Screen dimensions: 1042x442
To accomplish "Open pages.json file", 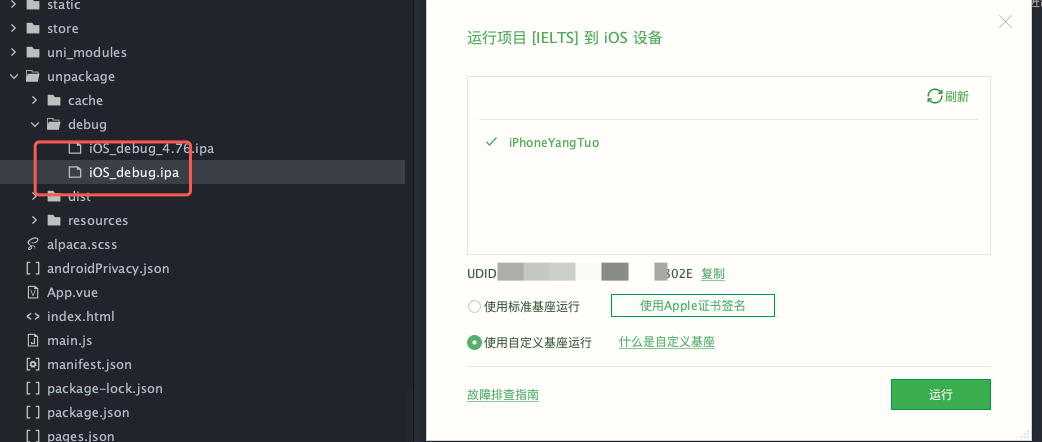I will [81, 436].
